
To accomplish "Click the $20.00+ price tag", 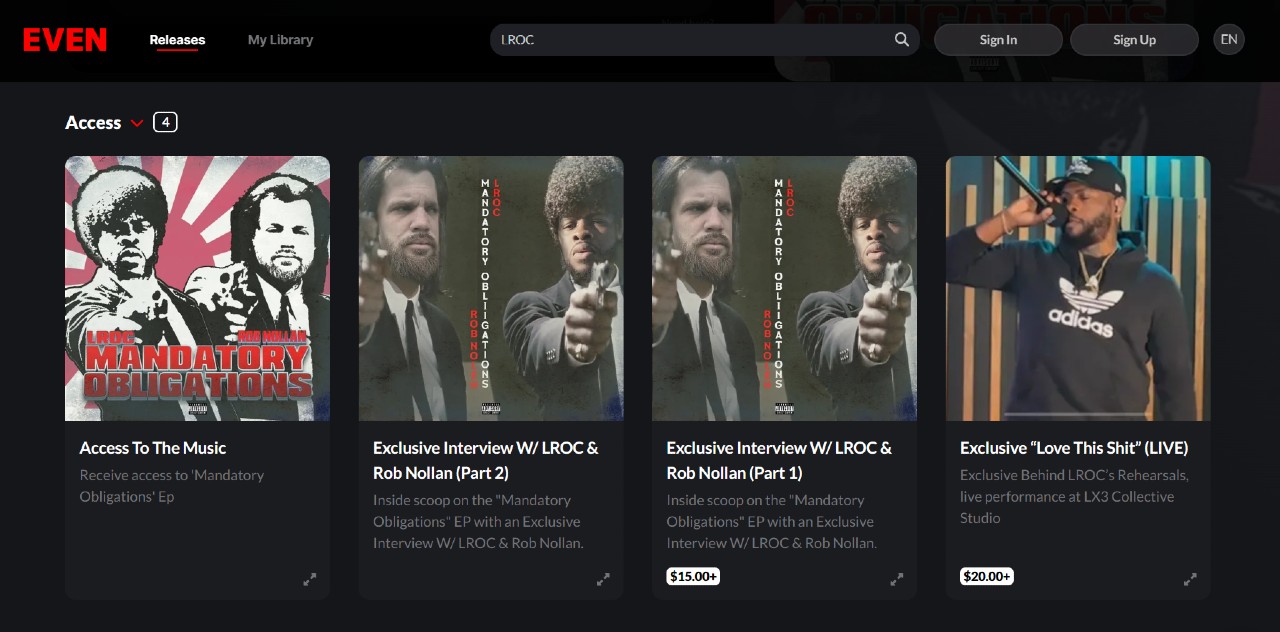I will click(x=987, y=576).
